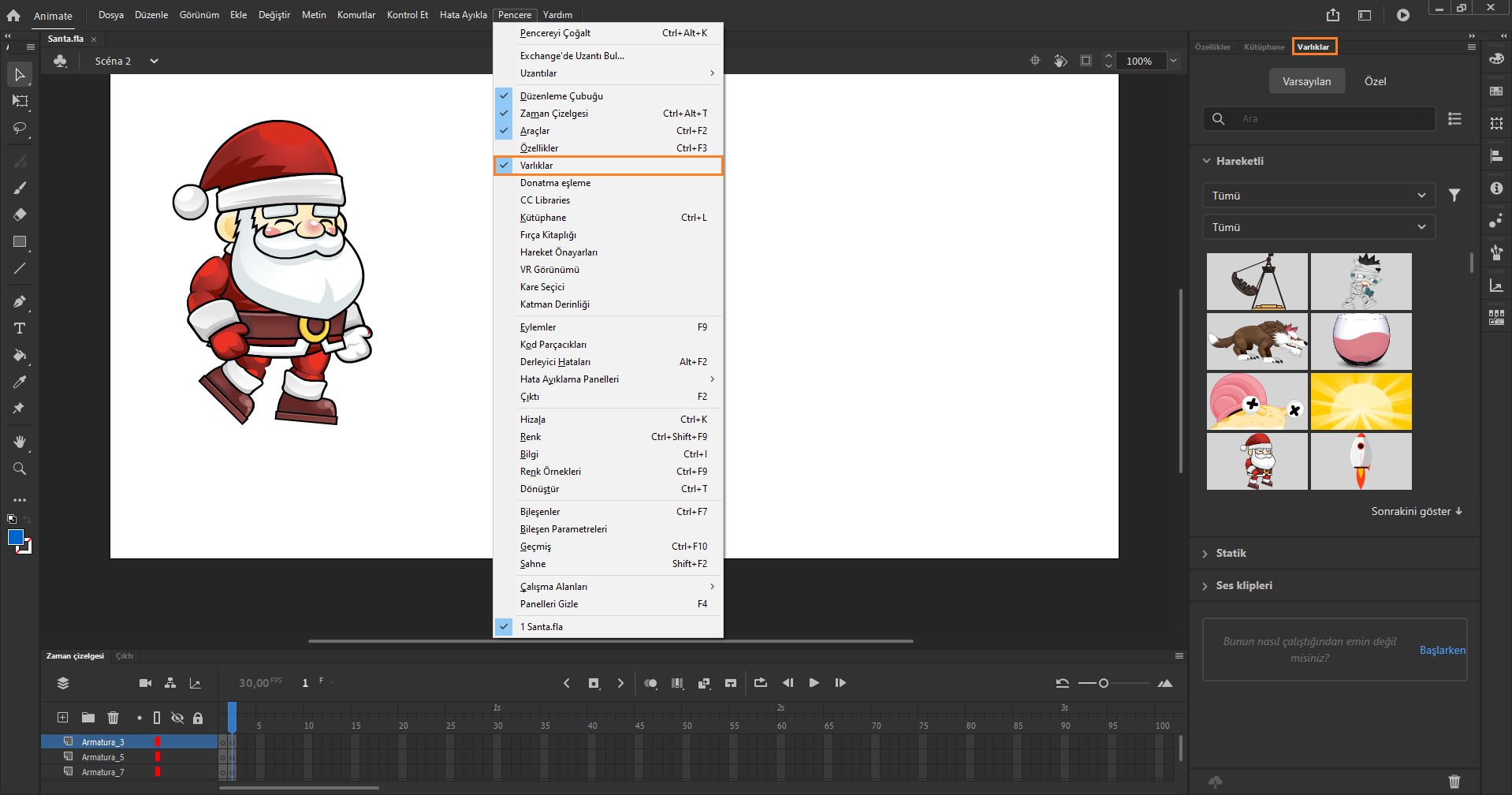Open the Yardım menu
The image size is (1512, 795).
(557, 15)
